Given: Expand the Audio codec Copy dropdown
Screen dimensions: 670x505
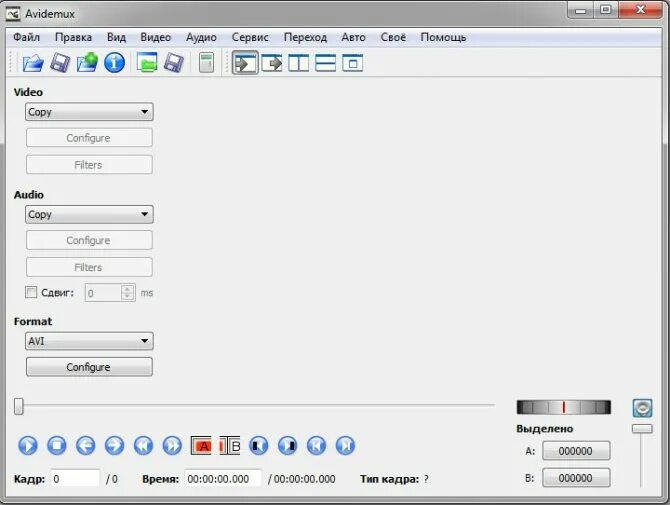Looking at the screenshot, I should click(89, 214).
